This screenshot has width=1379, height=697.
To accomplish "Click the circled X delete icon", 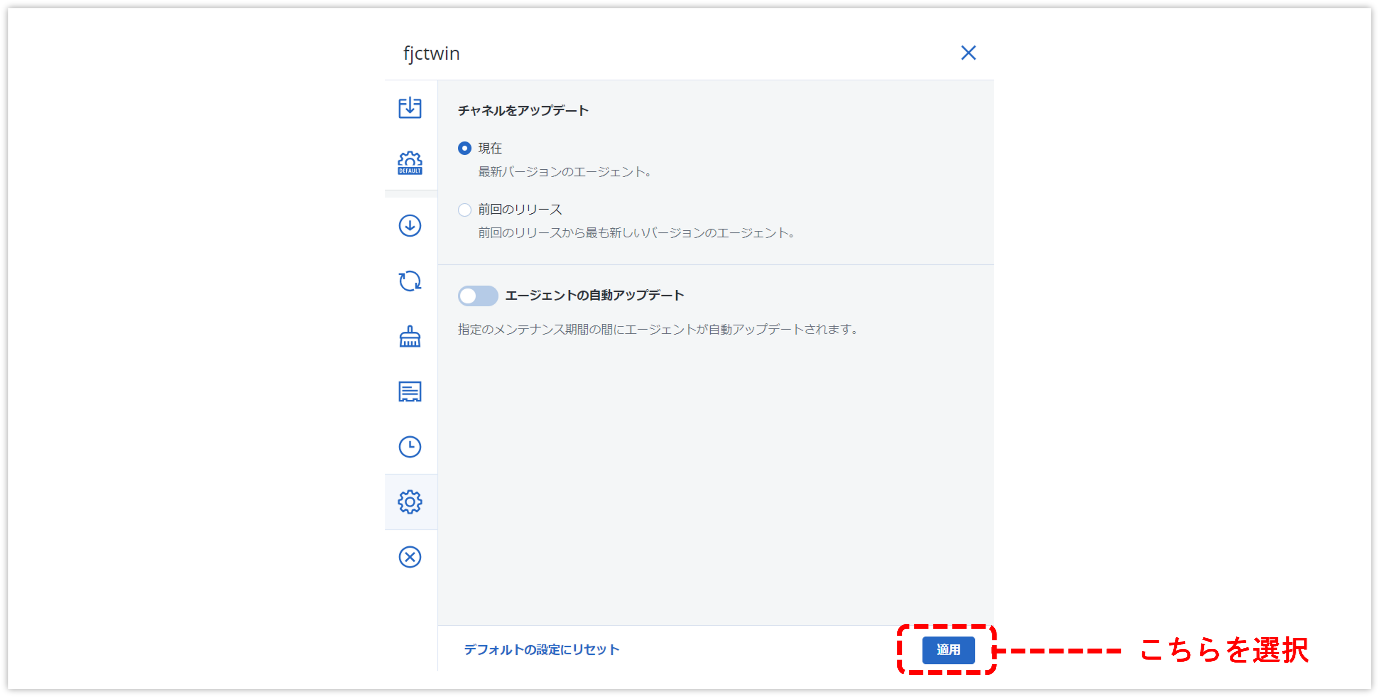I will point(410,557).
